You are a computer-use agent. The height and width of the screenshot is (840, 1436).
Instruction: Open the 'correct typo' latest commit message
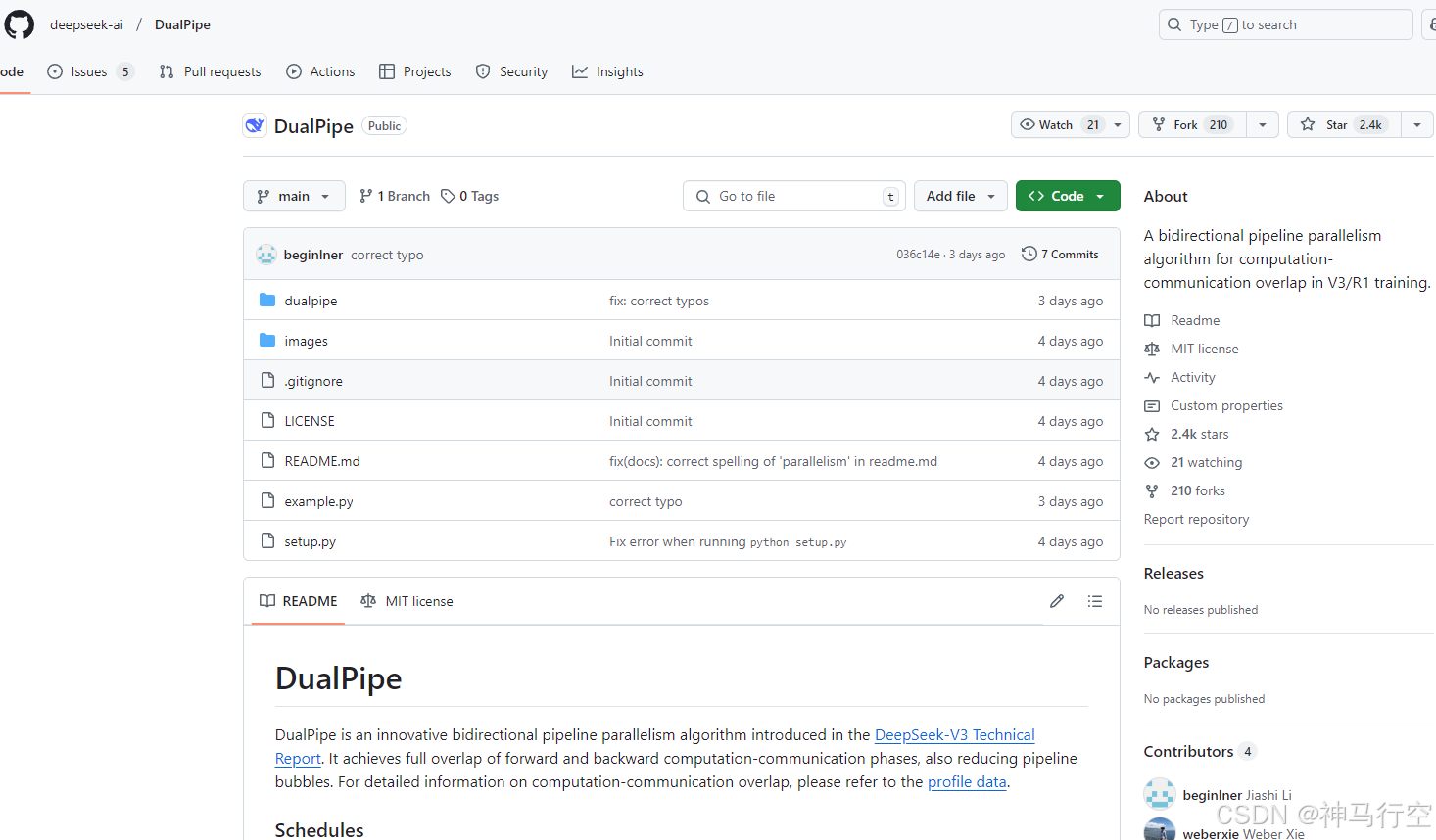coord(387,255)
